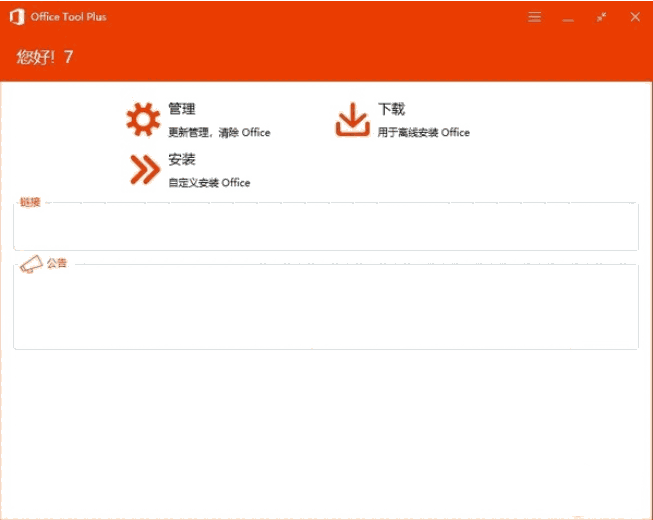This screenshot has width=653, height=520.
Task: Shrink window with the compact-mode arrows icon
Action: [x=601, y=17]
